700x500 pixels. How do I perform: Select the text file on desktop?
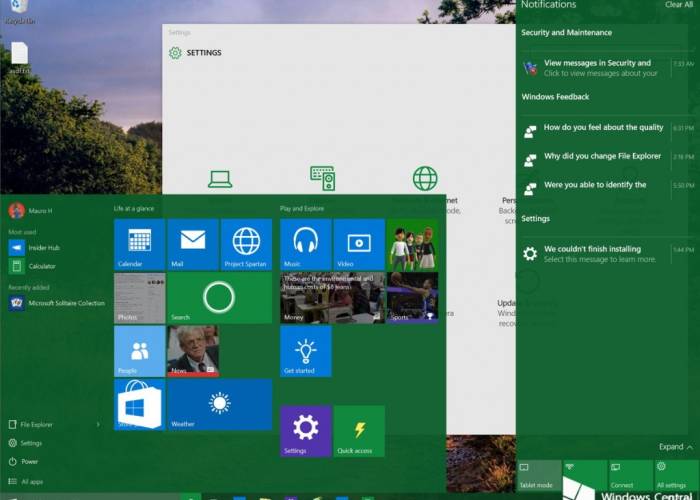point(19,58)
